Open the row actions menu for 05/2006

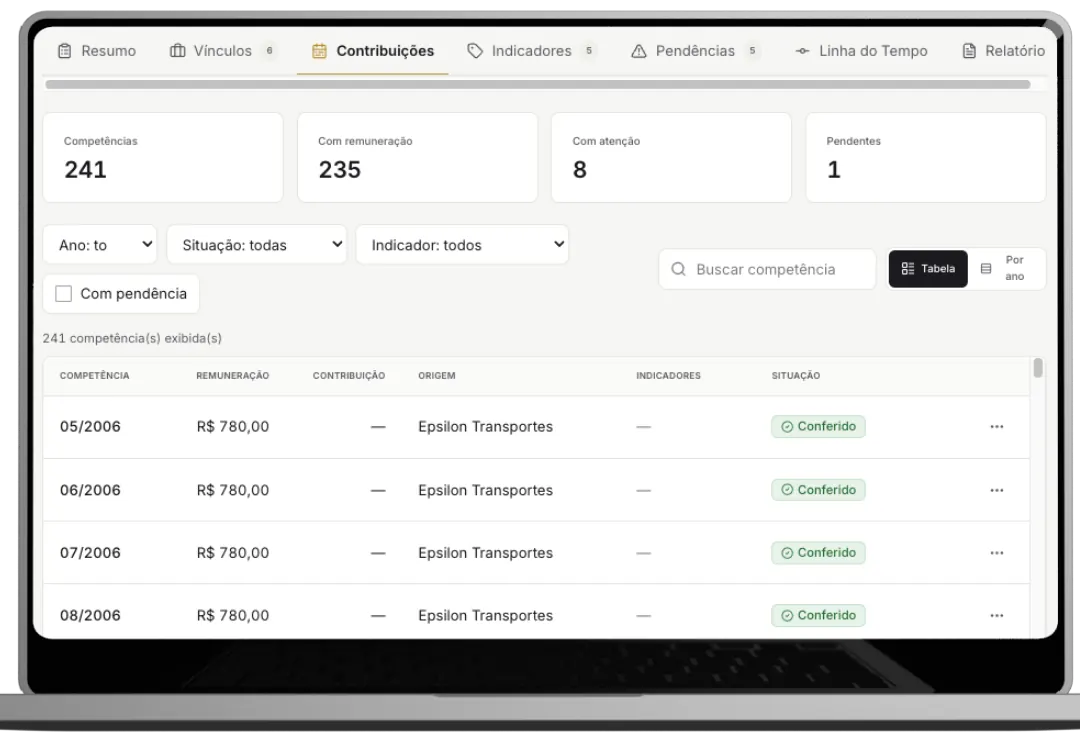(997, 427)
